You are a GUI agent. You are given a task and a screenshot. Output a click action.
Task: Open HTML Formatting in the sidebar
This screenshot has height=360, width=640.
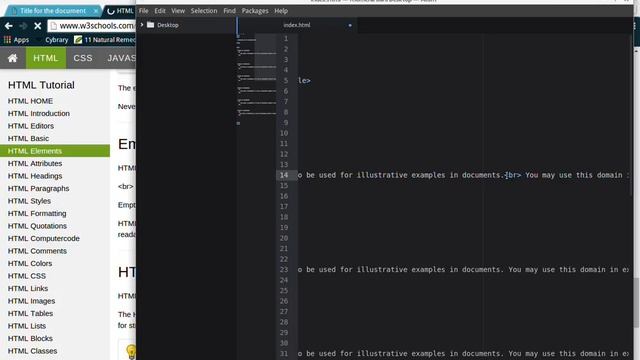coord(37,213)
